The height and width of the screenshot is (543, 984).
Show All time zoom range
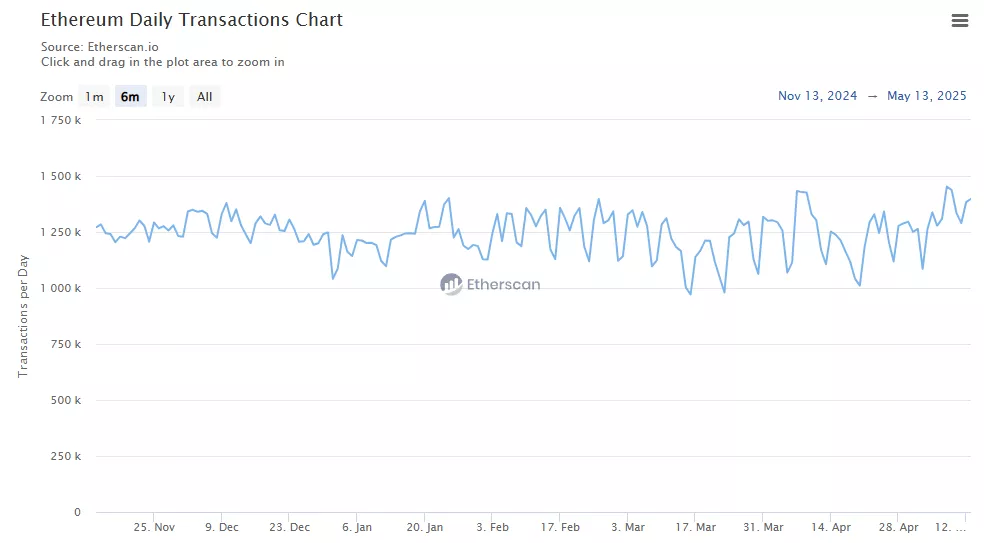tap(204, 97)
